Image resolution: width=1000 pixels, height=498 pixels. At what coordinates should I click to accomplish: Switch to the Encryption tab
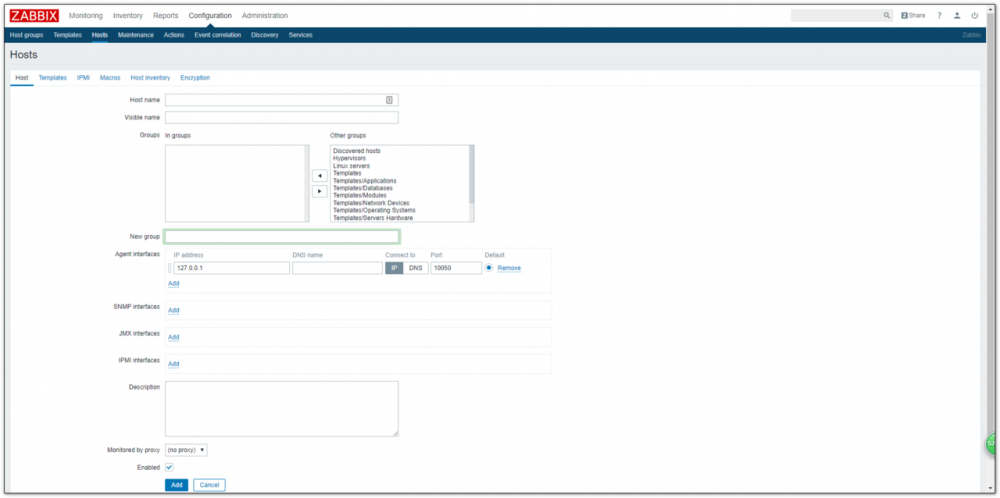pyautogui.click(x=195, y=78)
